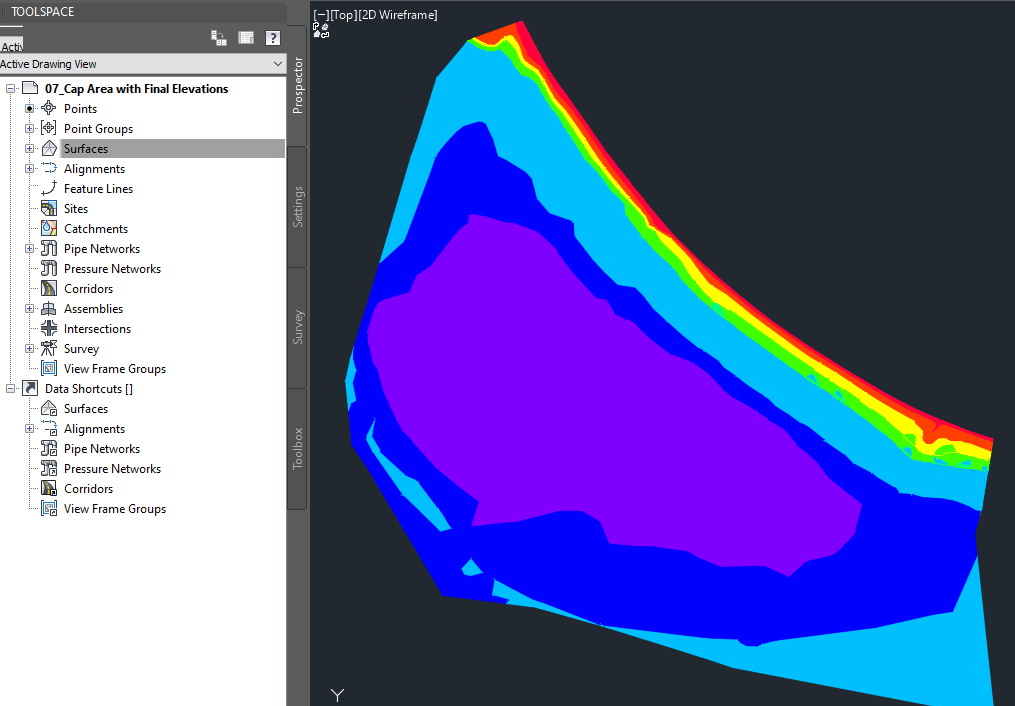Select the Survey branch icon
The height and width of the screenshot is (706, 1015).
click(x=49, y=348)
